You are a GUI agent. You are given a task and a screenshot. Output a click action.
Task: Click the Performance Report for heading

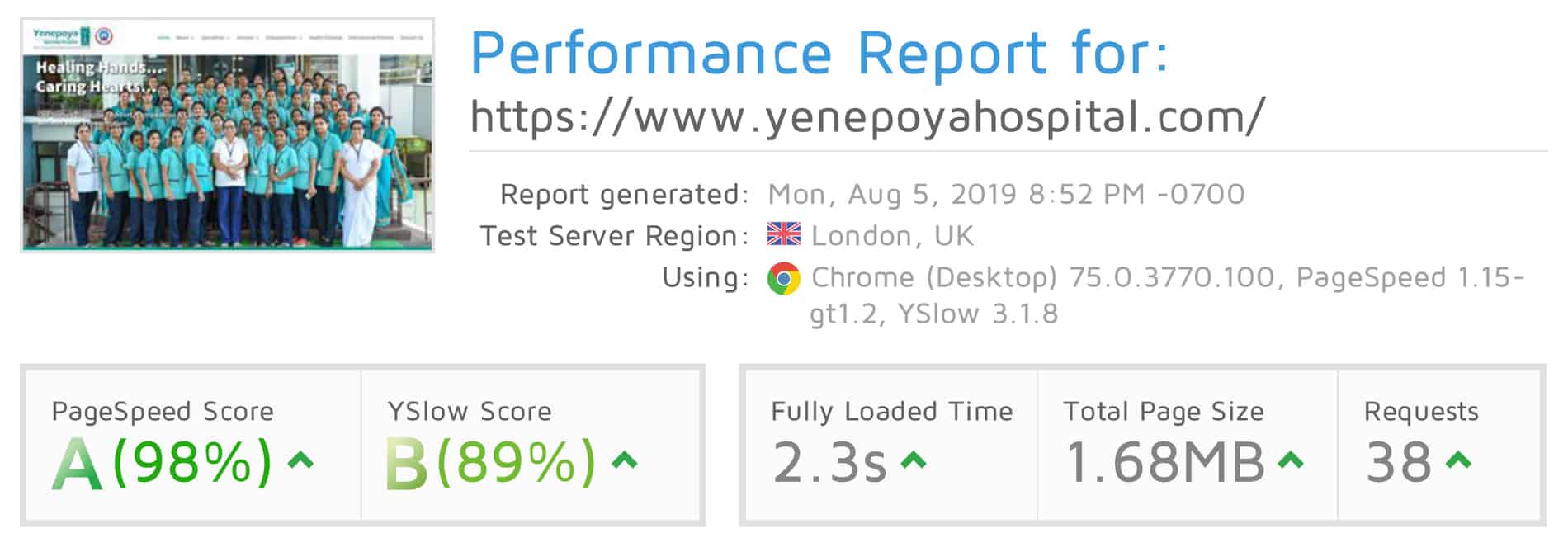pos(819,53)
